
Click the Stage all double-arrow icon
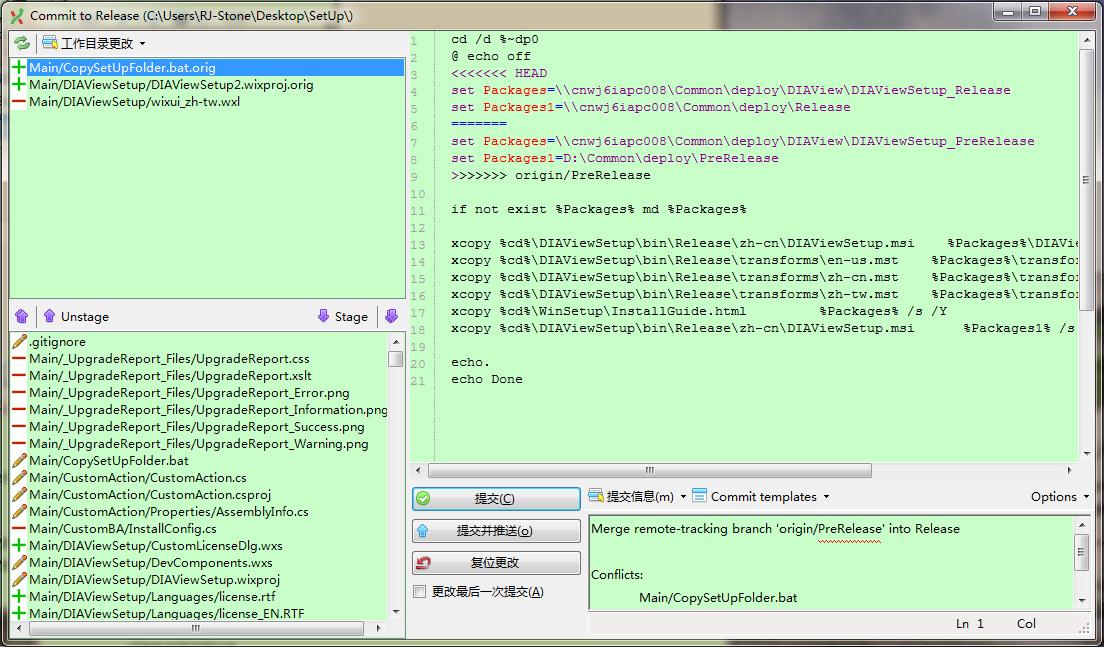coord(391,316)
